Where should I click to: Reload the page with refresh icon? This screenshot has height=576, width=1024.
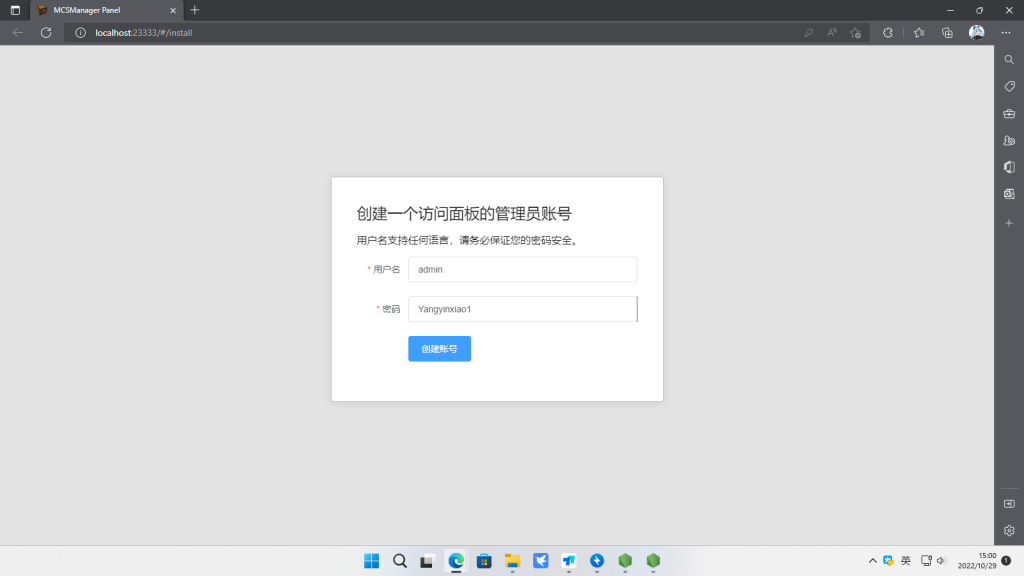46,33
